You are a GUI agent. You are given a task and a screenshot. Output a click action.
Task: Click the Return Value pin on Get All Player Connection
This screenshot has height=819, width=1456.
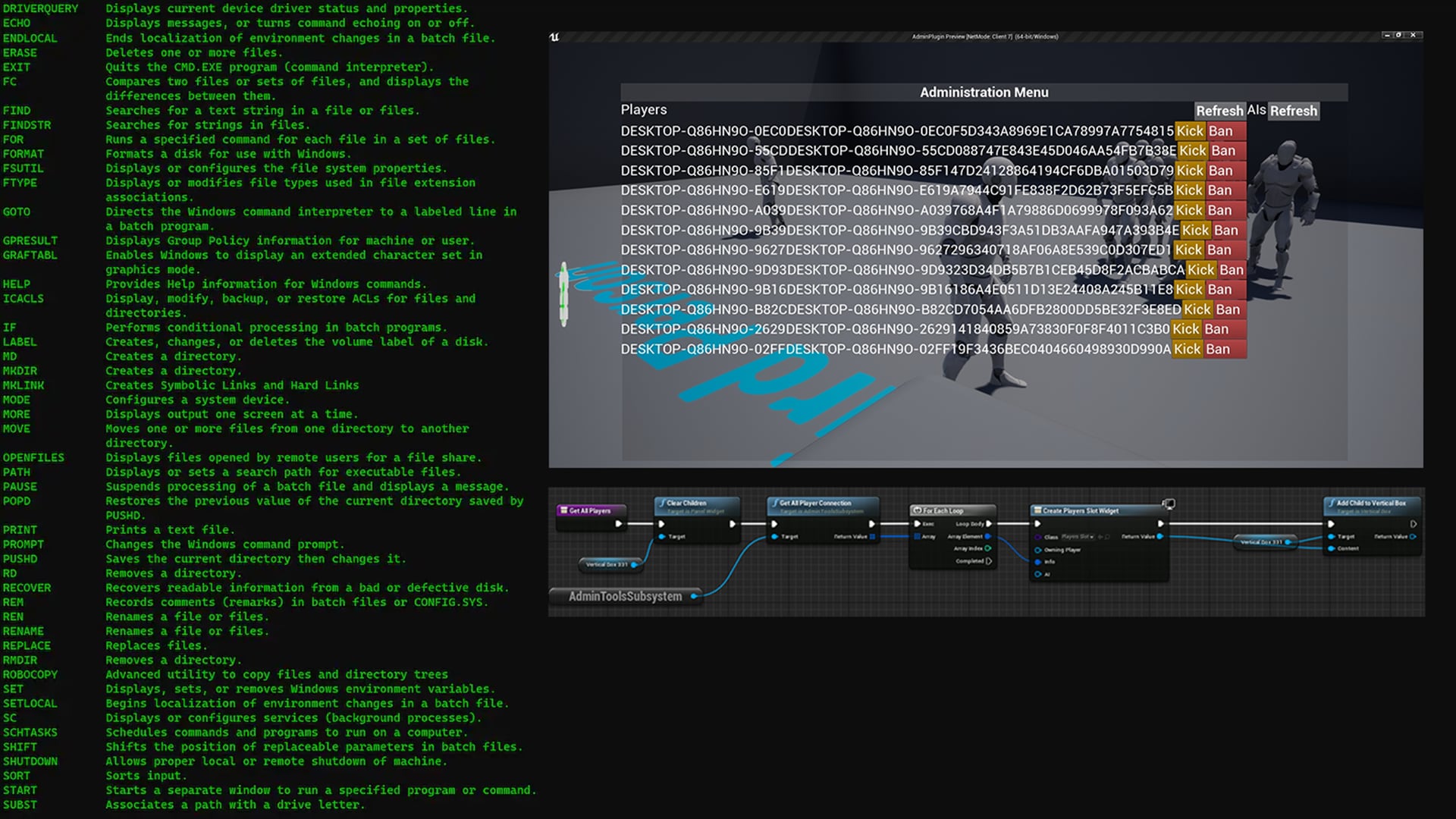click(873, 536)
